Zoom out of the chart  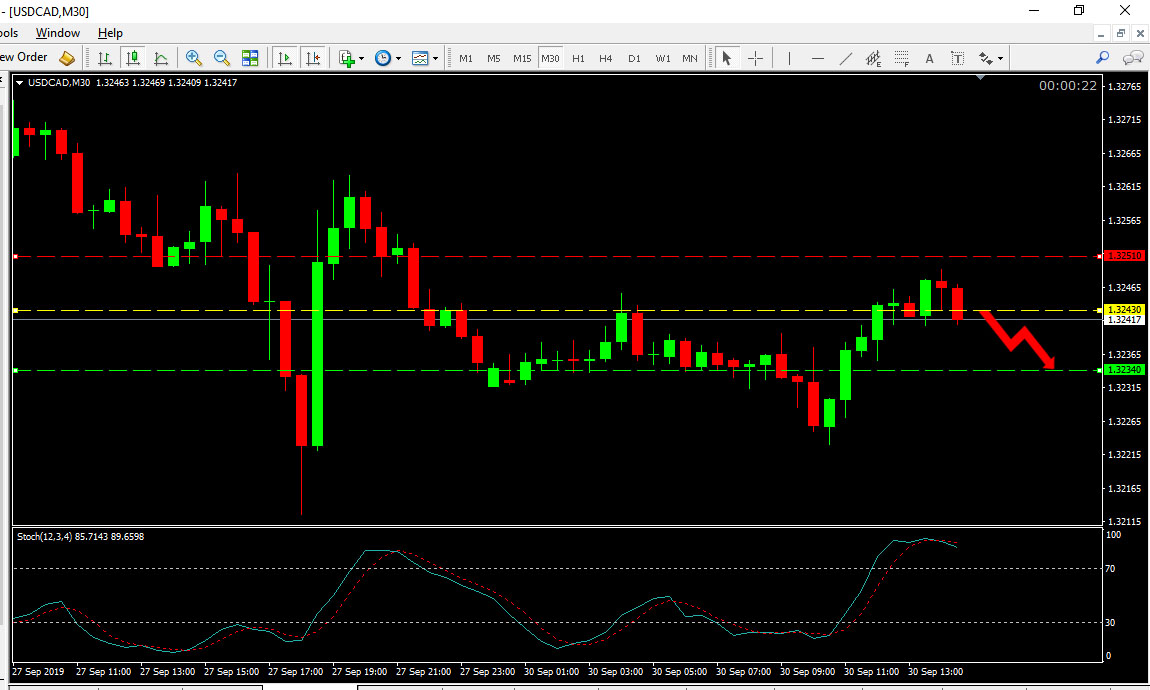(x=221, y=58)
